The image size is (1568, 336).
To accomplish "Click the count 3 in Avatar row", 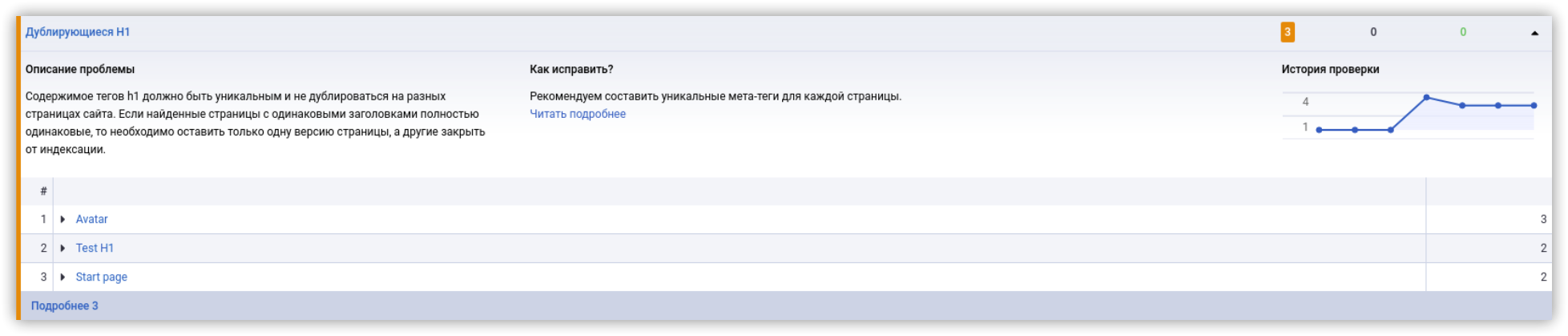I will [1543, 219].
